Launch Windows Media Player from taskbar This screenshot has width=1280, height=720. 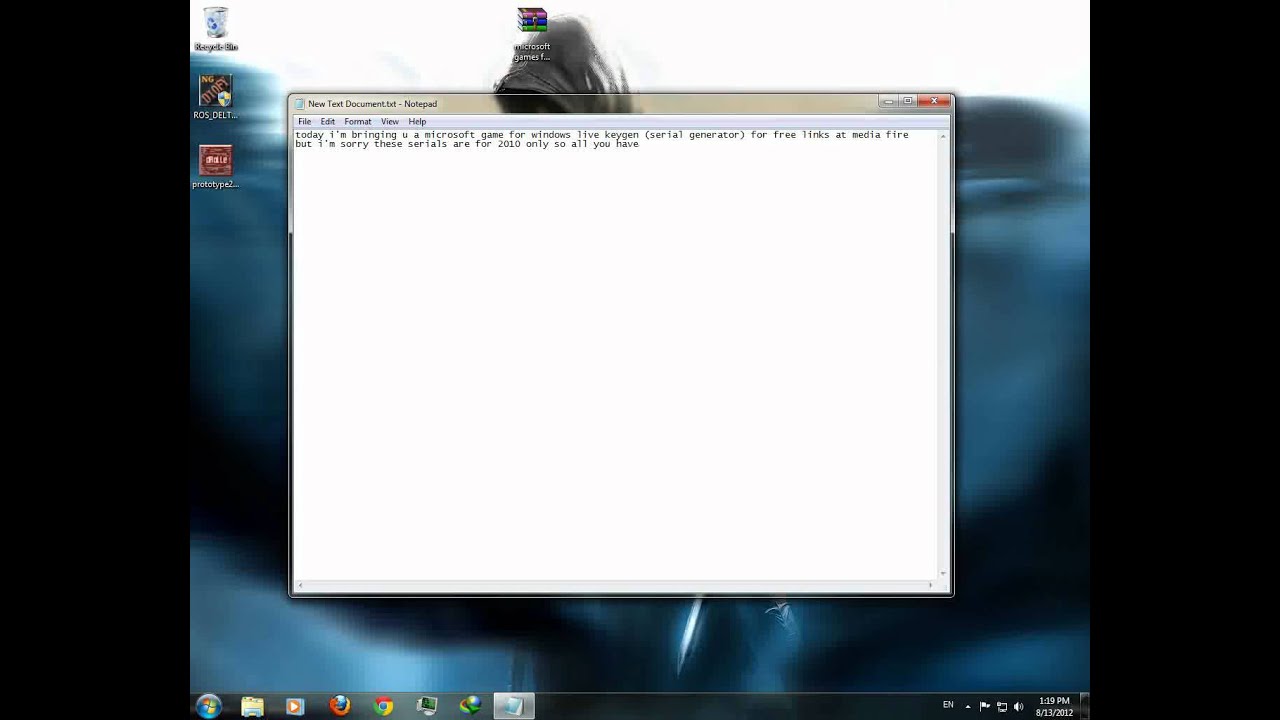tap(294, 706)
